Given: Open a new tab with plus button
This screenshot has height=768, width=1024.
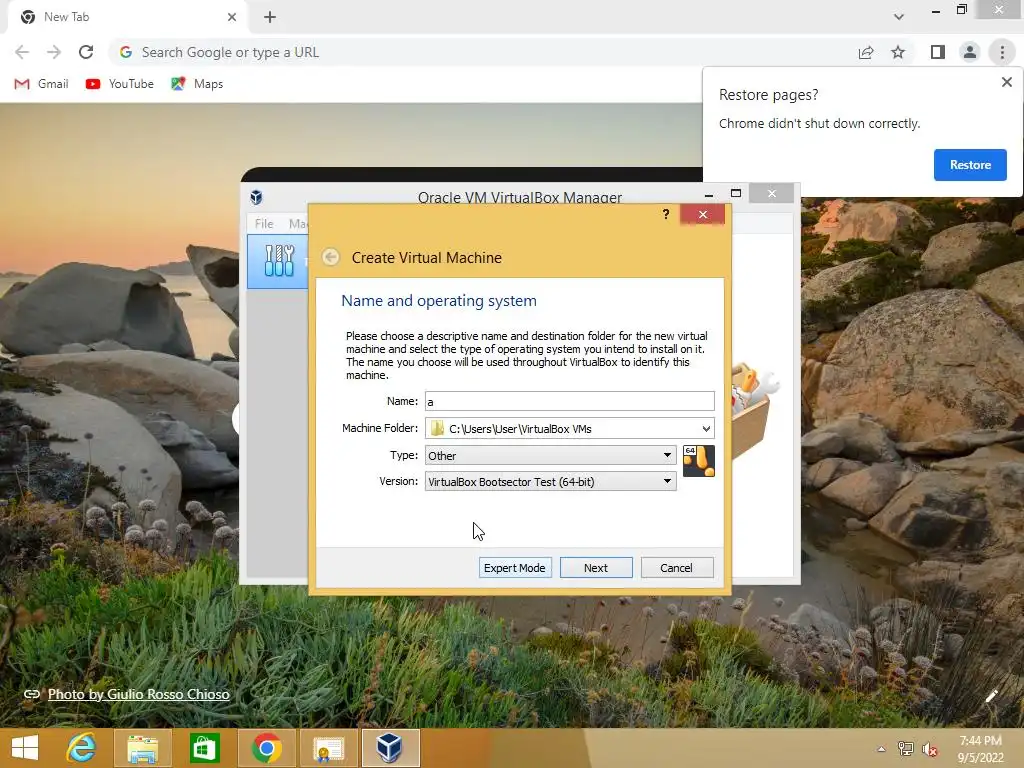Looking at the screenshot, I should click(270, 17).
